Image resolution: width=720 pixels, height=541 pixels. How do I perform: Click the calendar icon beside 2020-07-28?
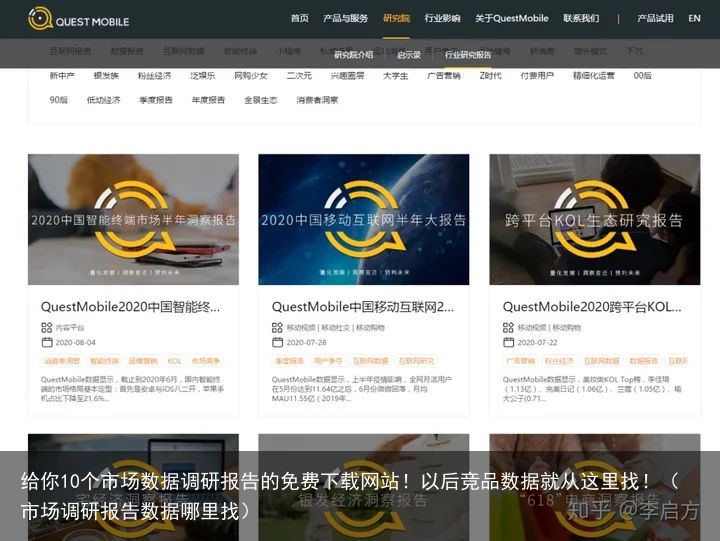click(277, 342)
